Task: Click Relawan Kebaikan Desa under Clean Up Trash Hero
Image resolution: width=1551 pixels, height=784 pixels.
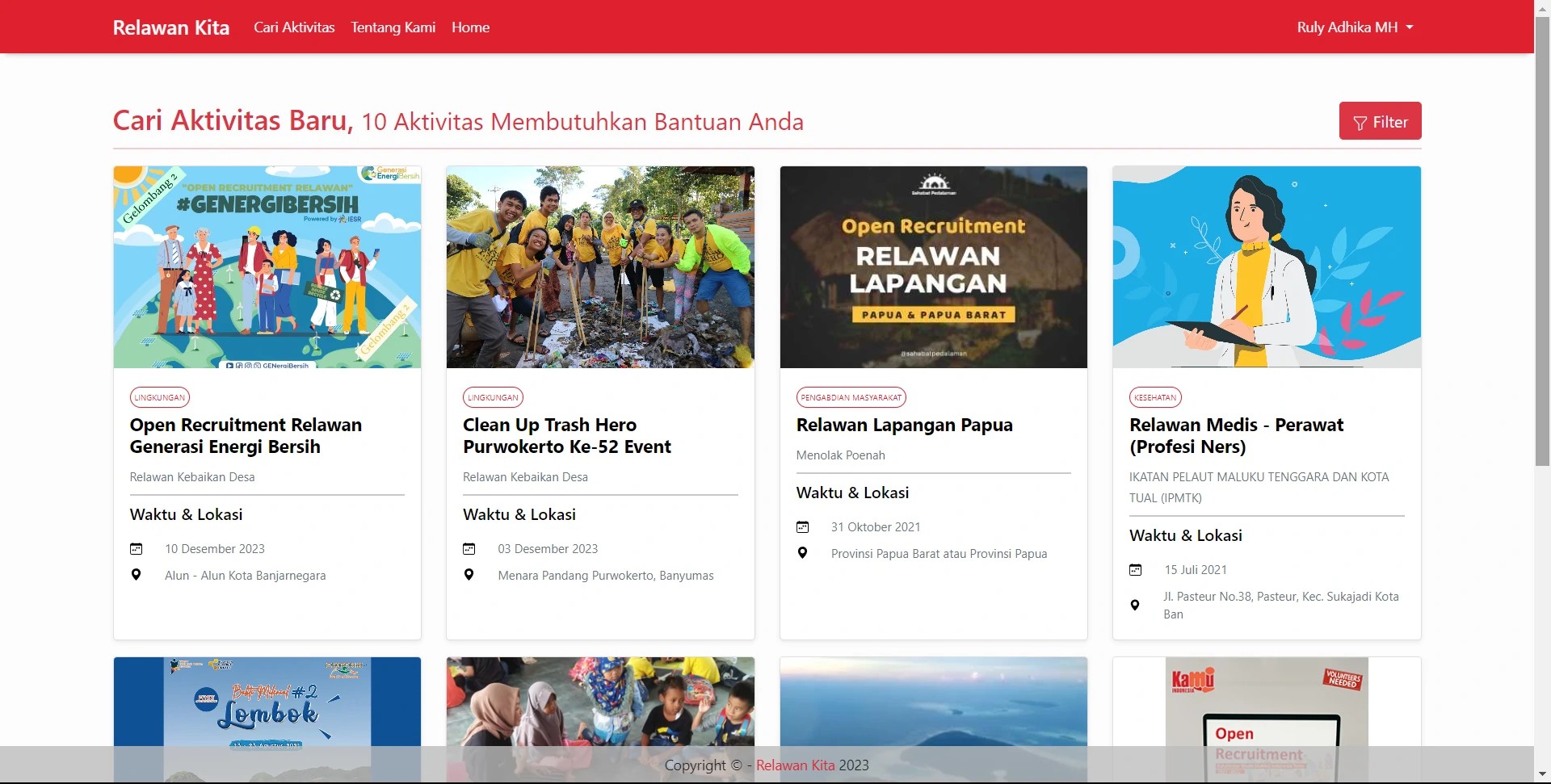Action: tap(525, 477)
